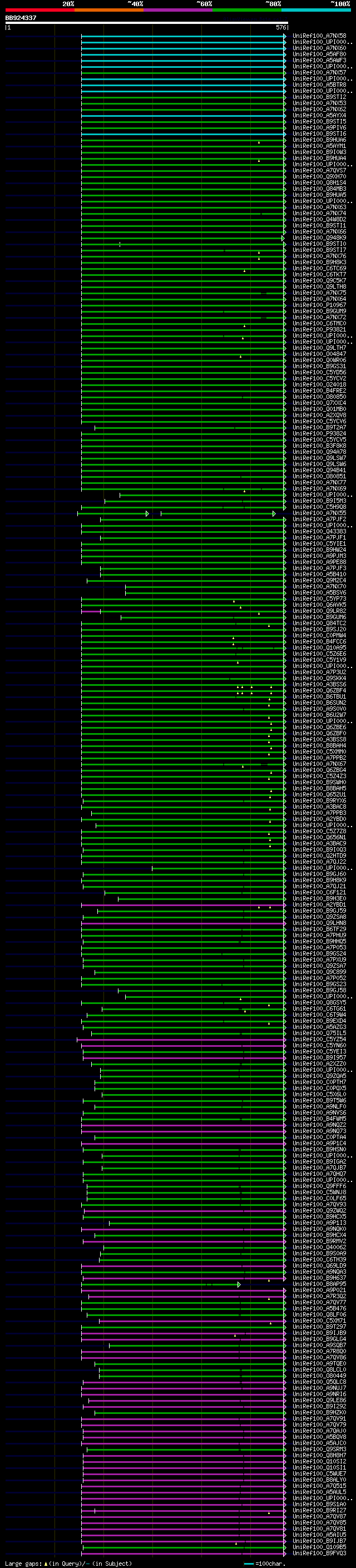
Task: Open hit UniRef100_A5AWF3
Action: (319, 60)
